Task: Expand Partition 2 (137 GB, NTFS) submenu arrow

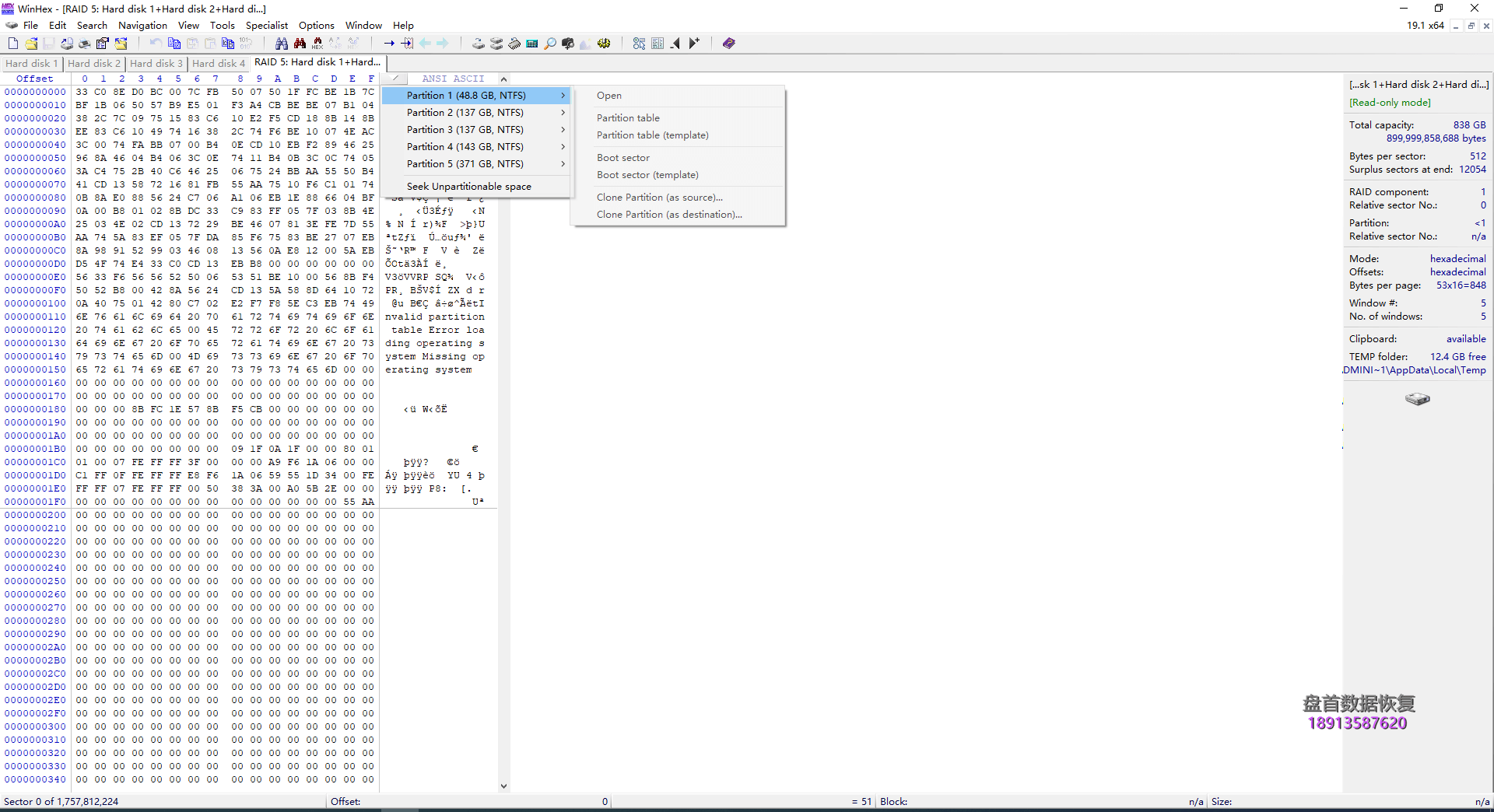Action: click(563, 113)
